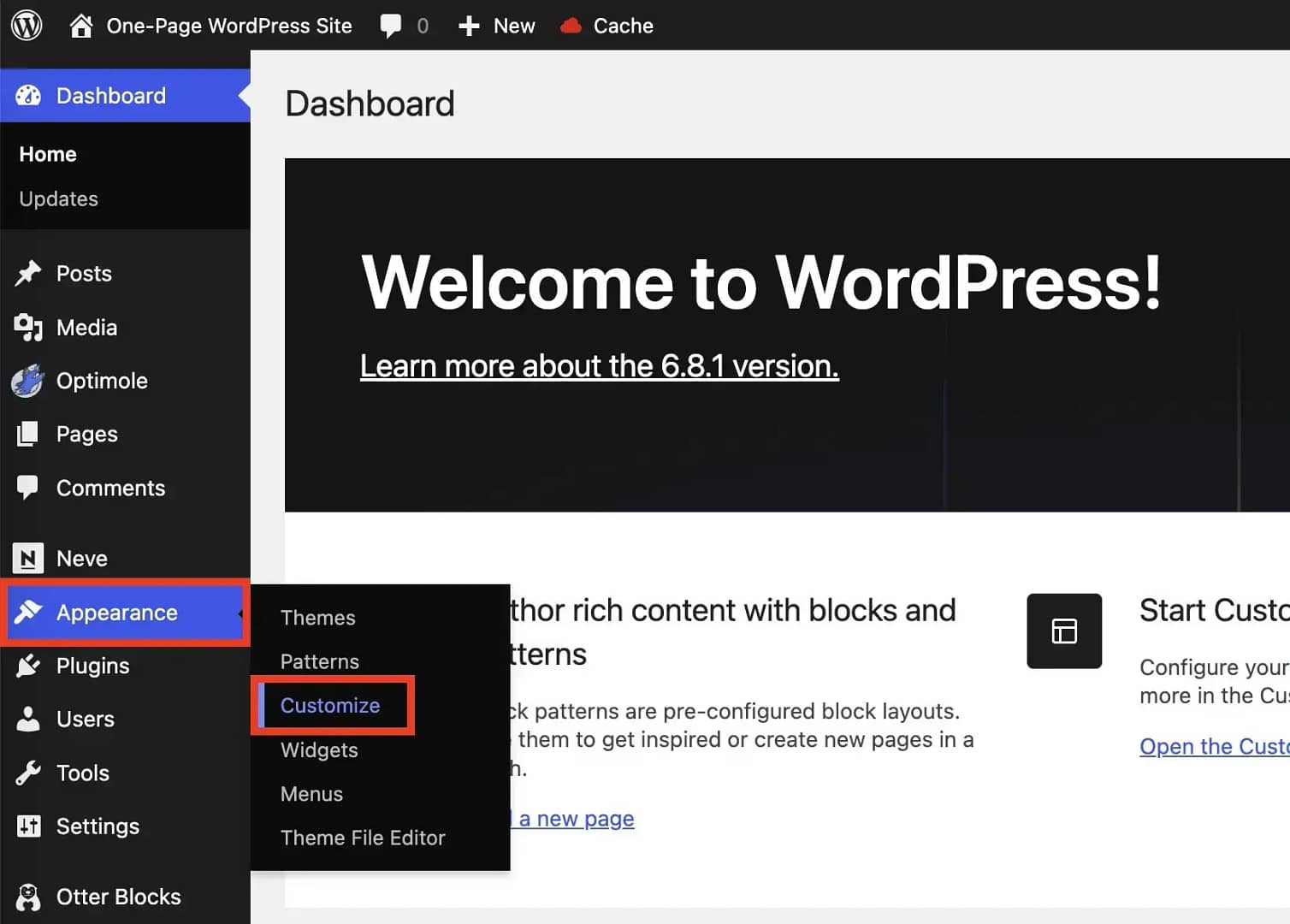Click the Welcome to WordPress! heading
The width and height of the screenshot is (1290, 924).
click(761, 282)
